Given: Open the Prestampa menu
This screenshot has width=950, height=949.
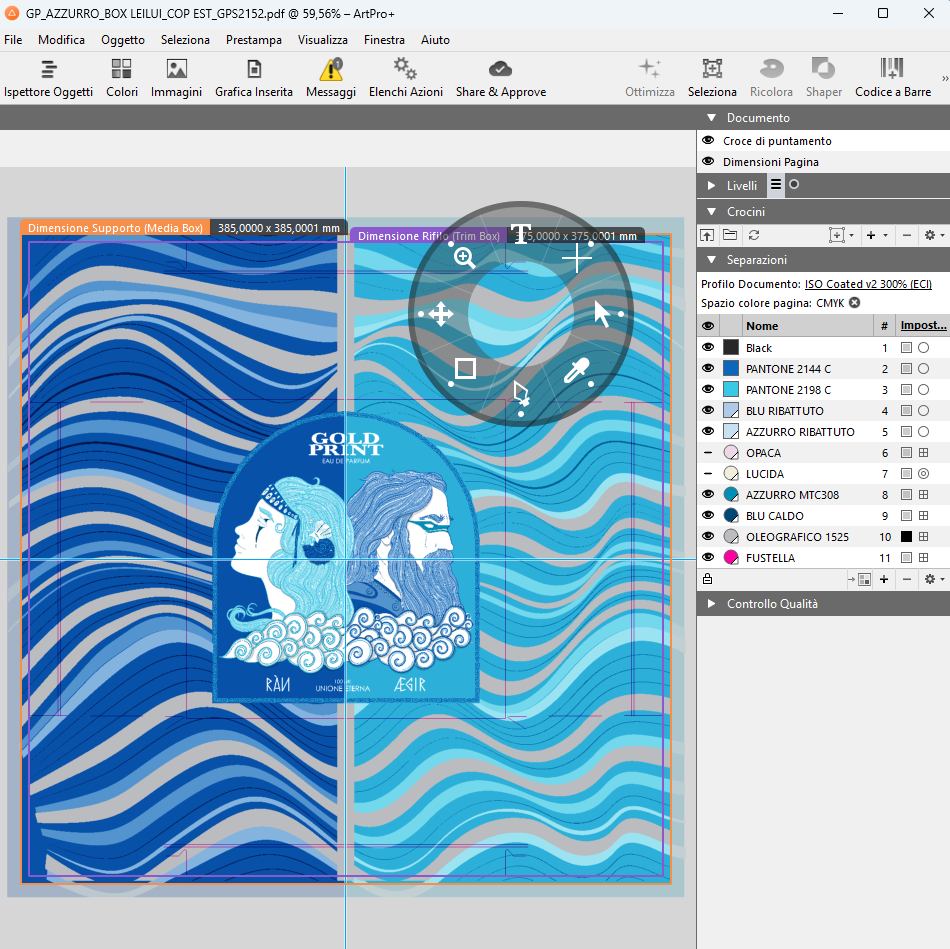Looking at the screenshot, I should click(x=254, y=40).
